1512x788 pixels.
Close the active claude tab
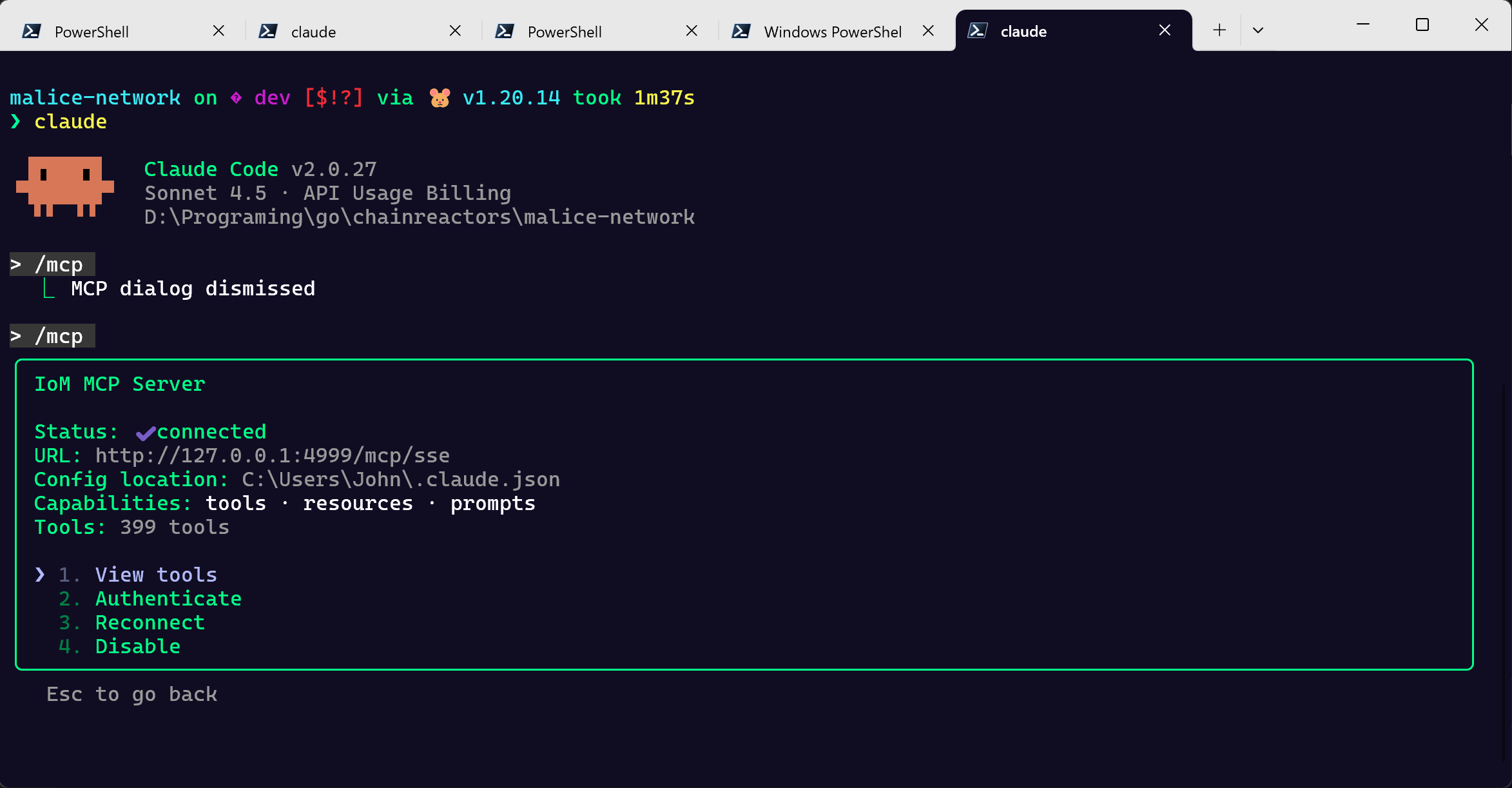click(x=1165, y=30)
